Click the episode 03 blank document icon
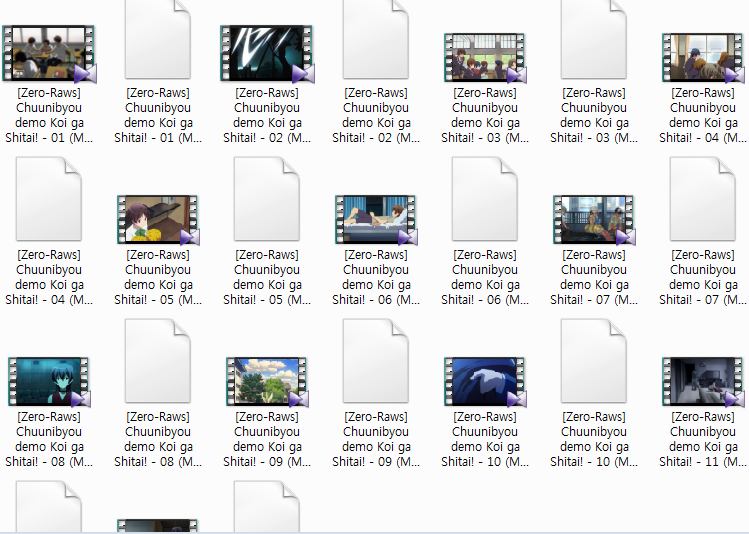The height and width of the screenshot is (534, 749). click(594, 40)
